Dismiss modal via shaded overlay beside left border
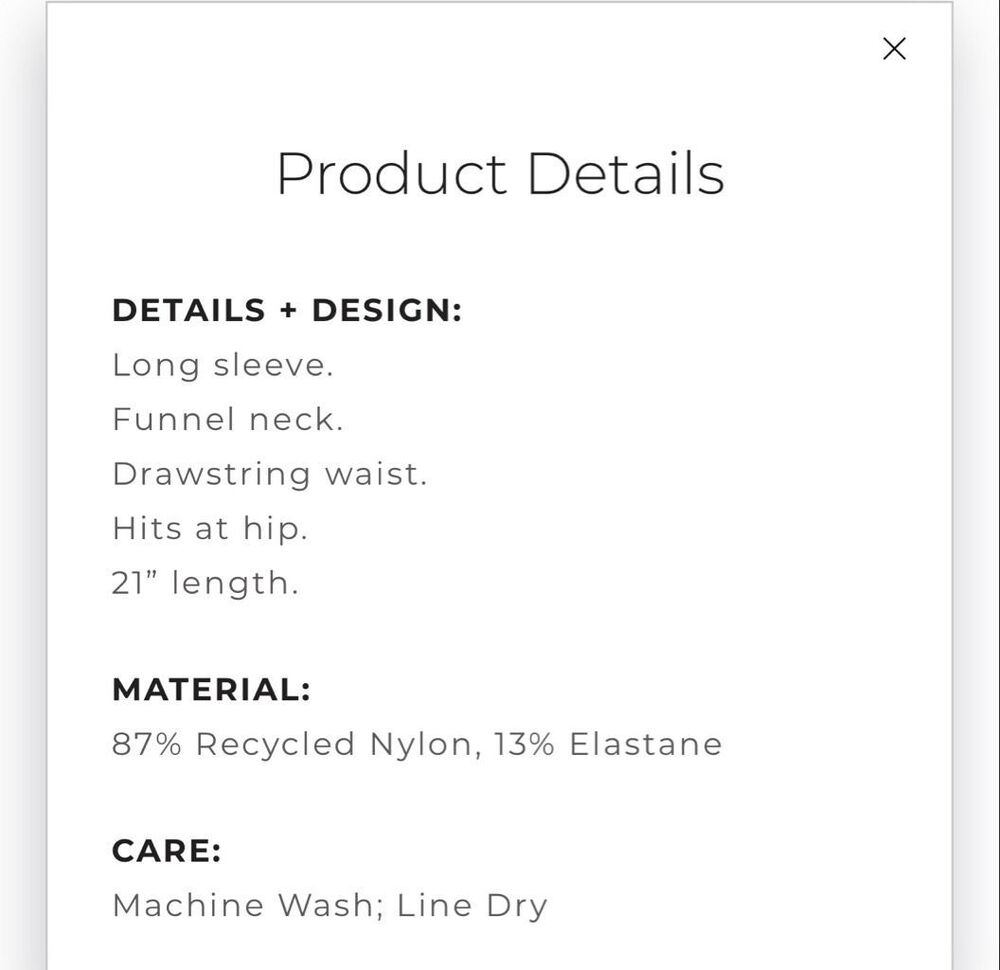Screen dimensions: 1000x970 point(22,485)
